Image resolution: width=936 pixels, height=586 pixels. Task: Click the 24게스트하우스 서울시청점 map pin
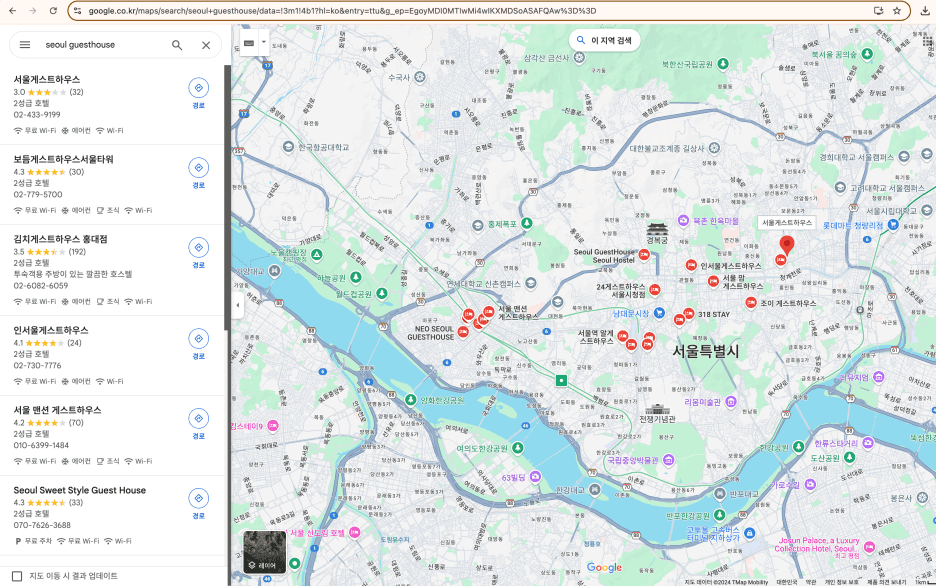pyautogui.click(x=655, y=290)
